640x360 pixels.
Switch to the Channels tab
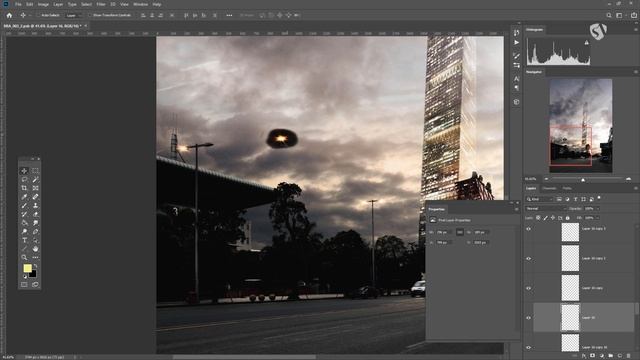[x=549, y=189]
